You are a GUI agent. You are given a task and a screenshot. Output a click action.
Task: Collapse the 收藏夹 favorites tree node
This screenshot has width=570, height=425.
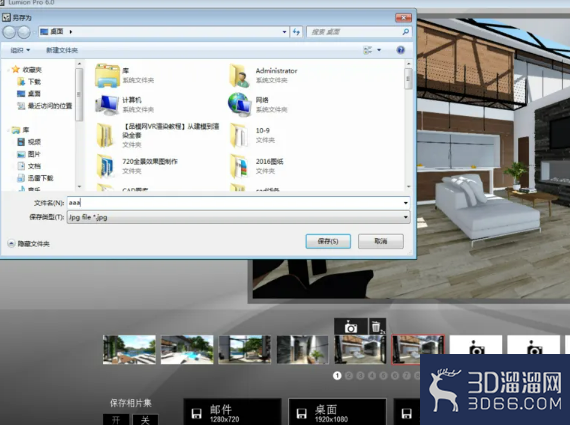[8, 69]
